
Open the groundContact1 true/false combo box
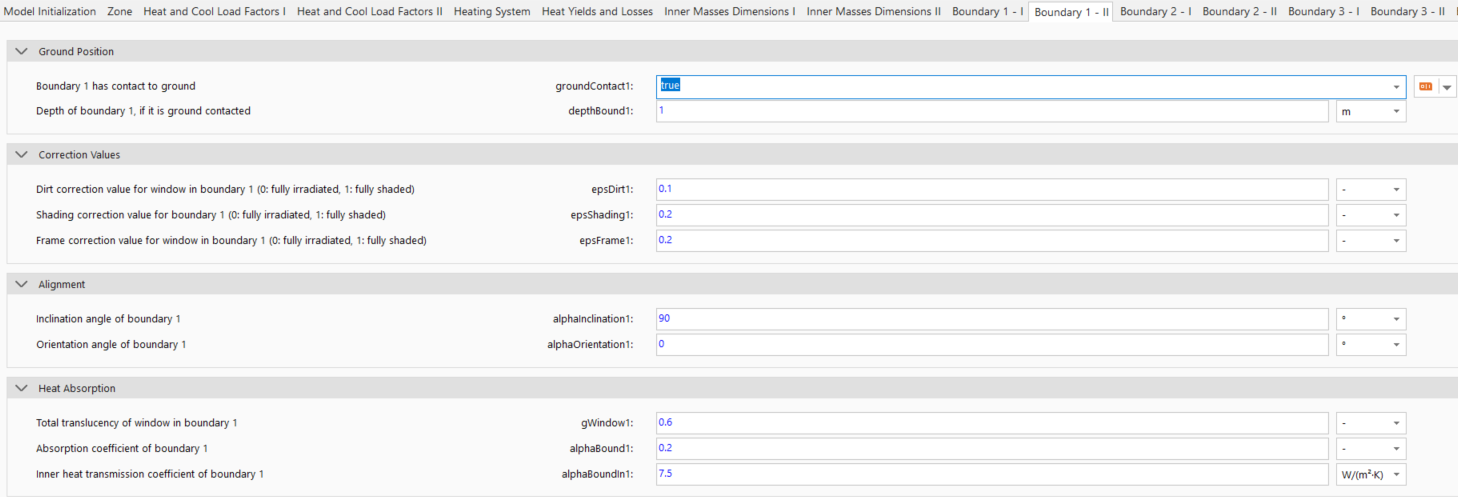[1031, 86]
